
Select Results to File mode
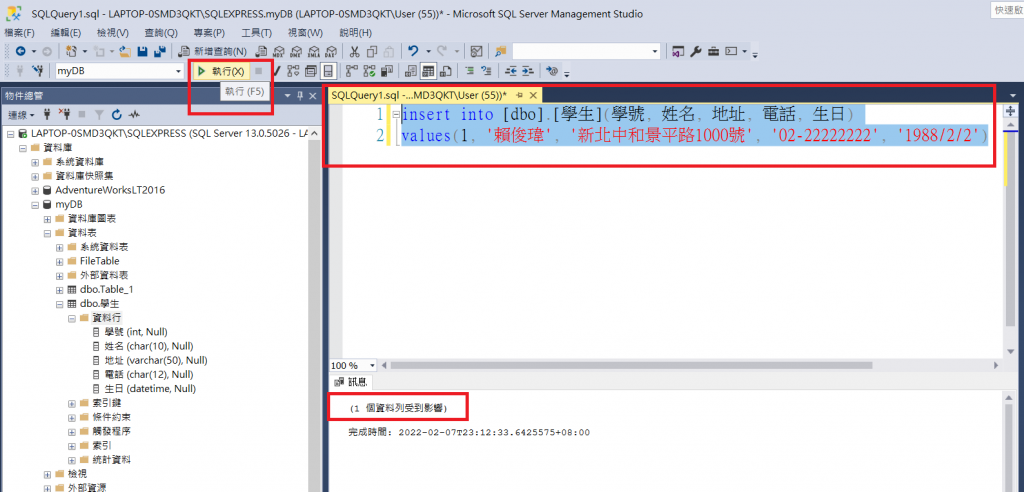446,71
